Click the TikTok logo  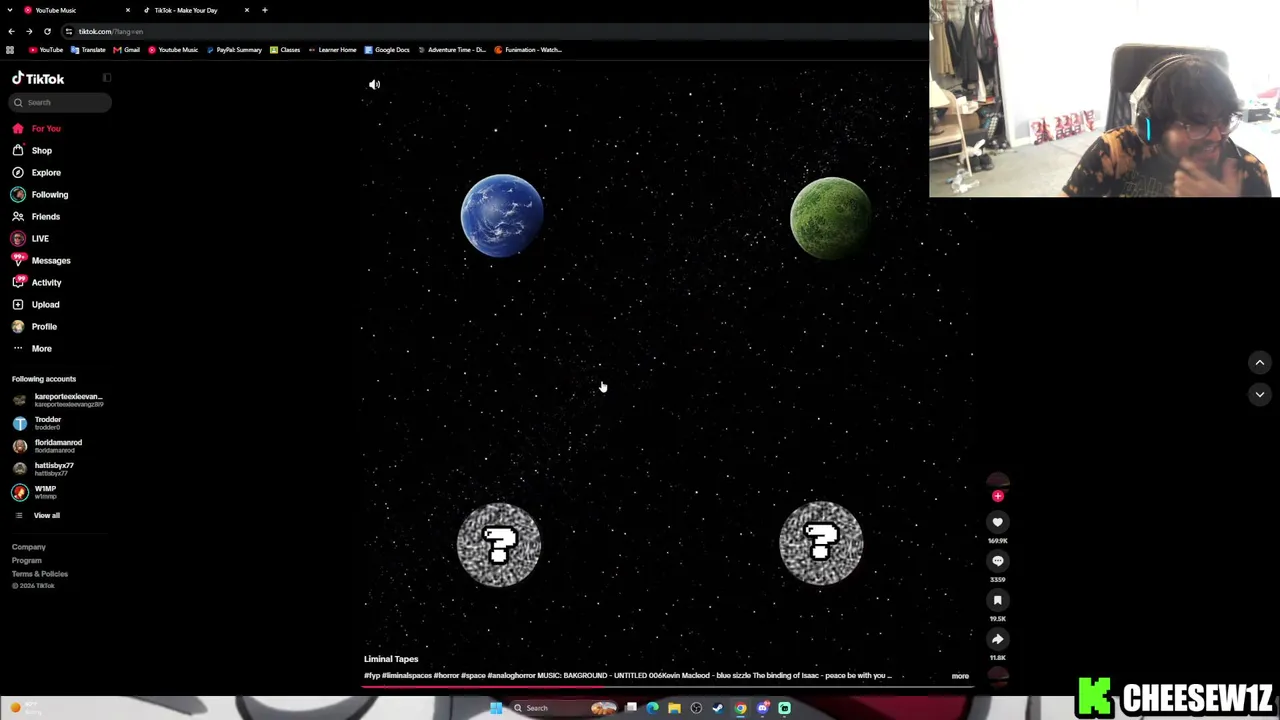[38, 78]
